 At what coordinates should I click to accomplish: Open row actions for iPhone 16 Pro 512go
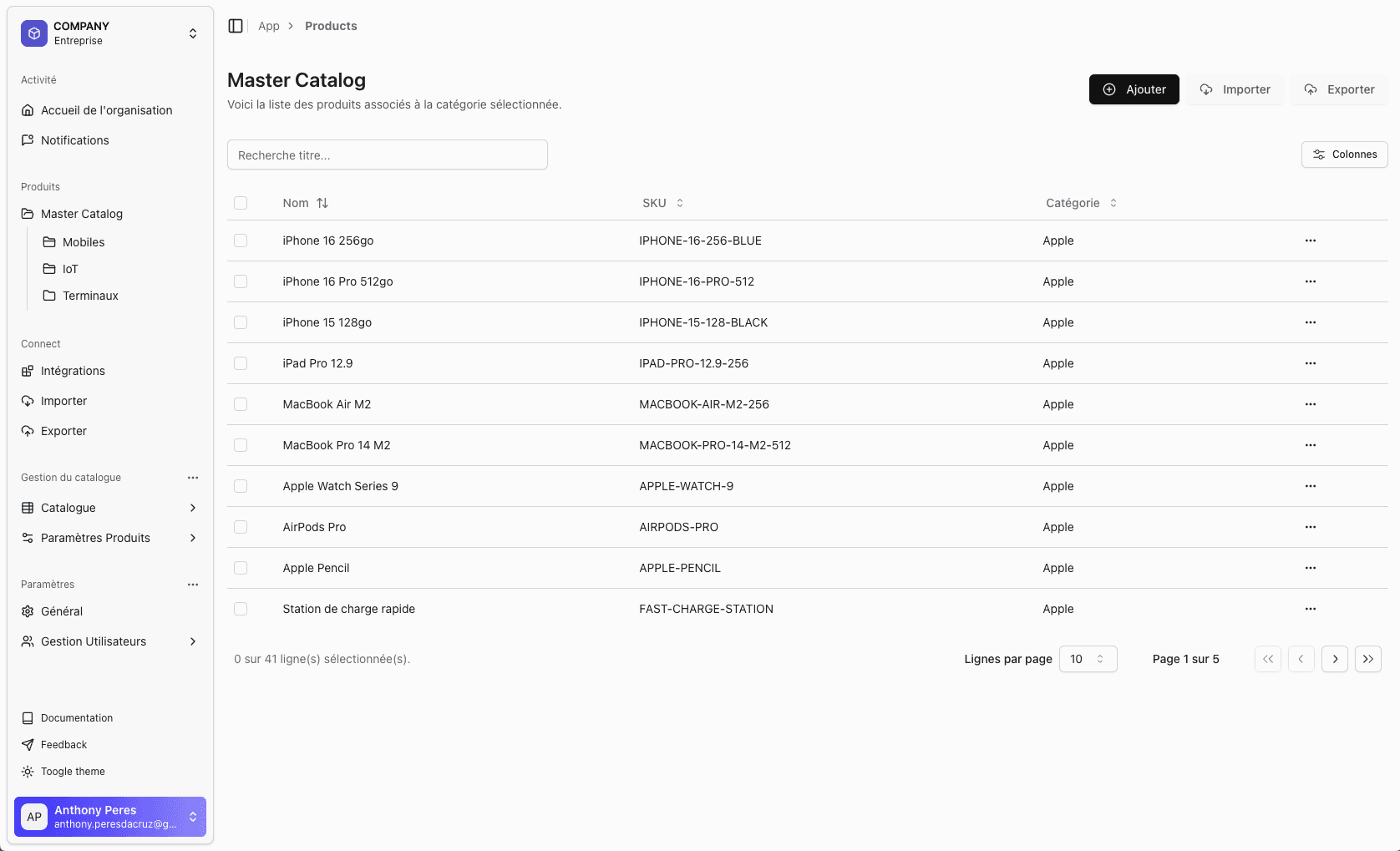(x=1311, y=281)
